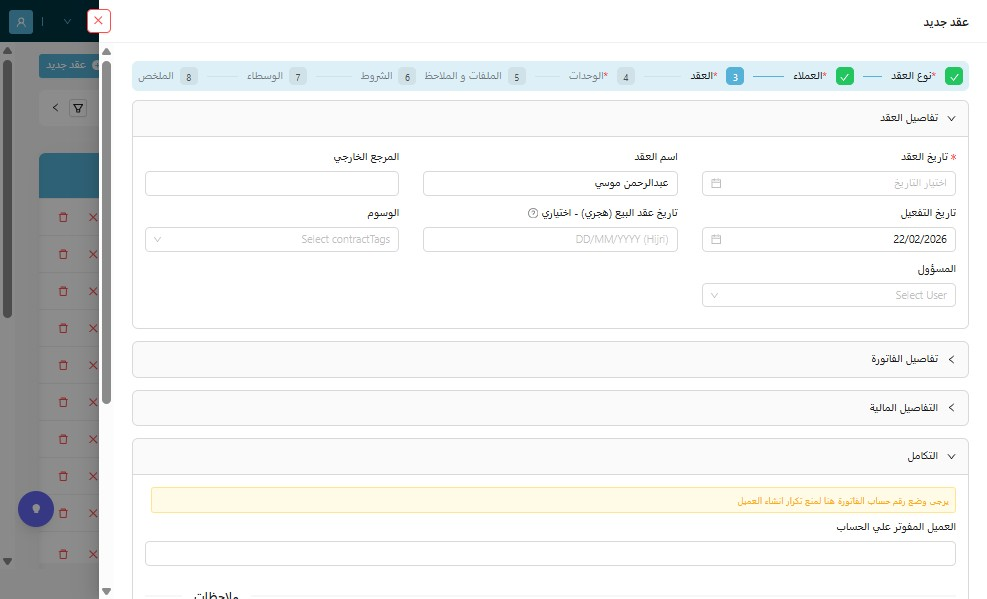The image size is (987, 599).
Task: Click the drawer scrollbar down arrow
Action: click(x=106, y=591)
